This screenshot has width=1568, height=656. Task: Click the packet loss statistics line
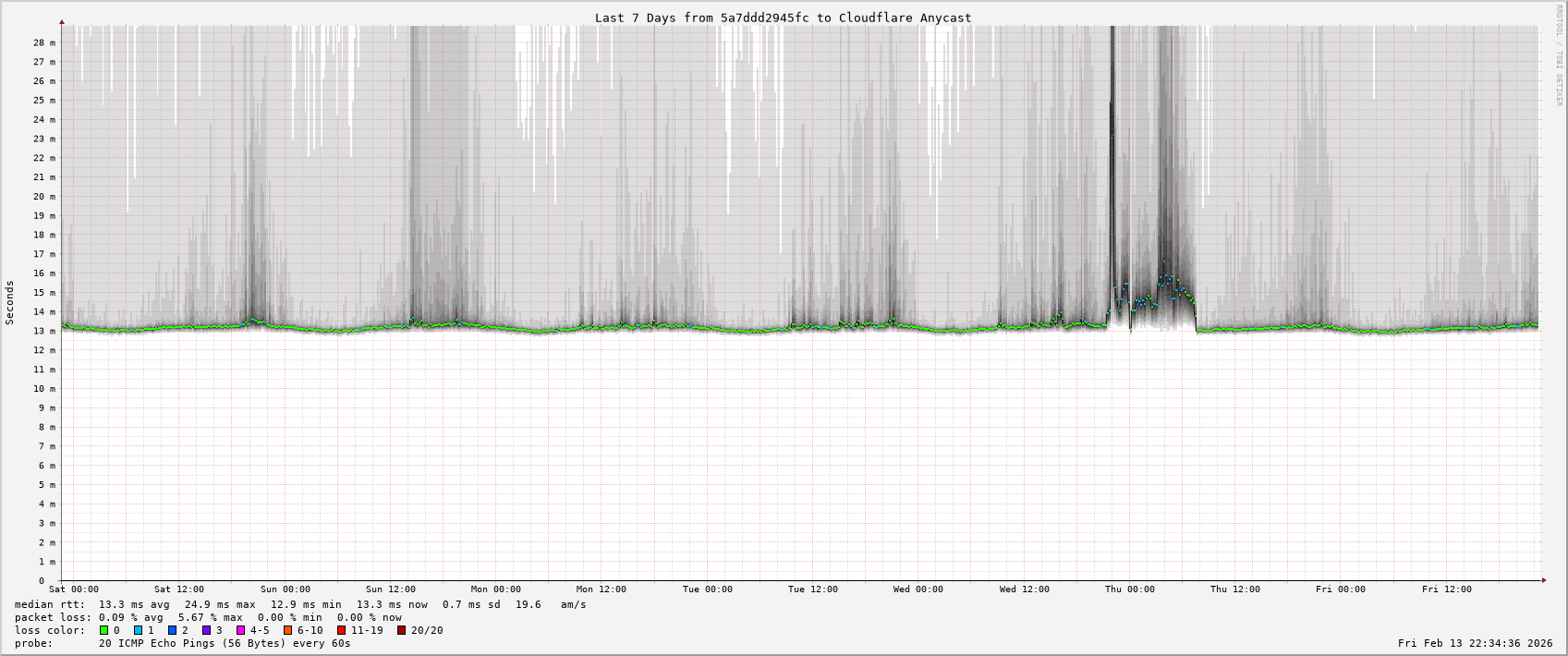[208, 617]
